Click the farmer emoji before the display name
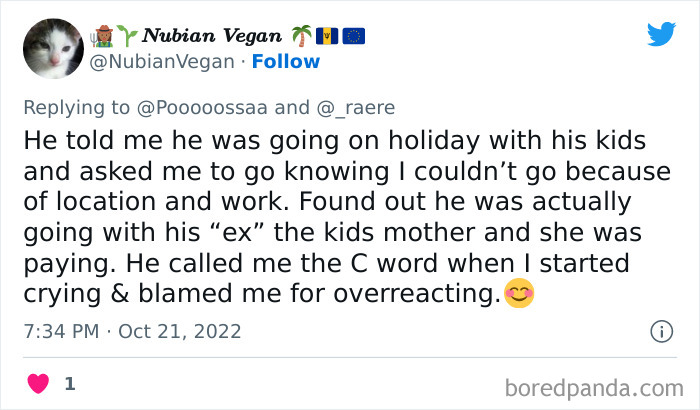700x410 pixels. tap(102, 36)
